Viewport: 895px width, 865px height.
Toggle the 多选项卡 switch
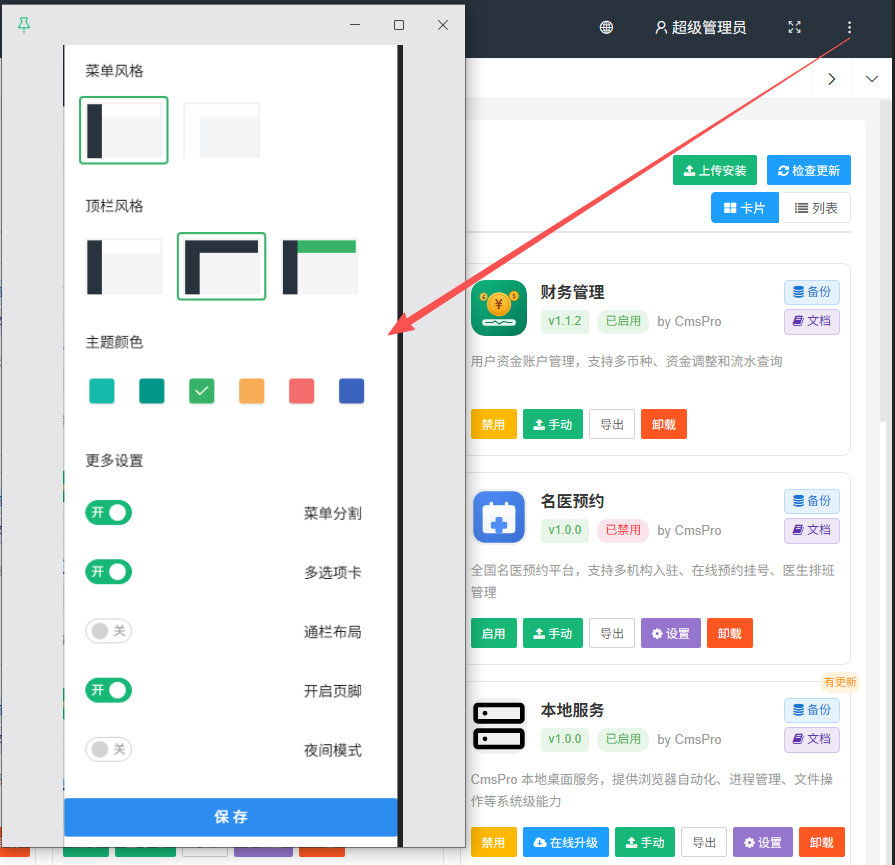108,572
